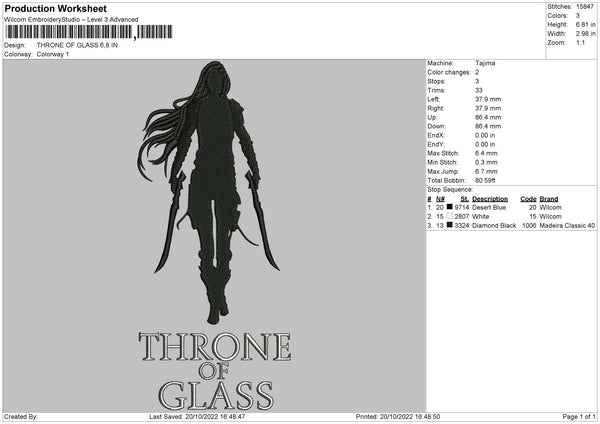
Task: Click the stitch count "2807" cell
Action: point(462,217)
